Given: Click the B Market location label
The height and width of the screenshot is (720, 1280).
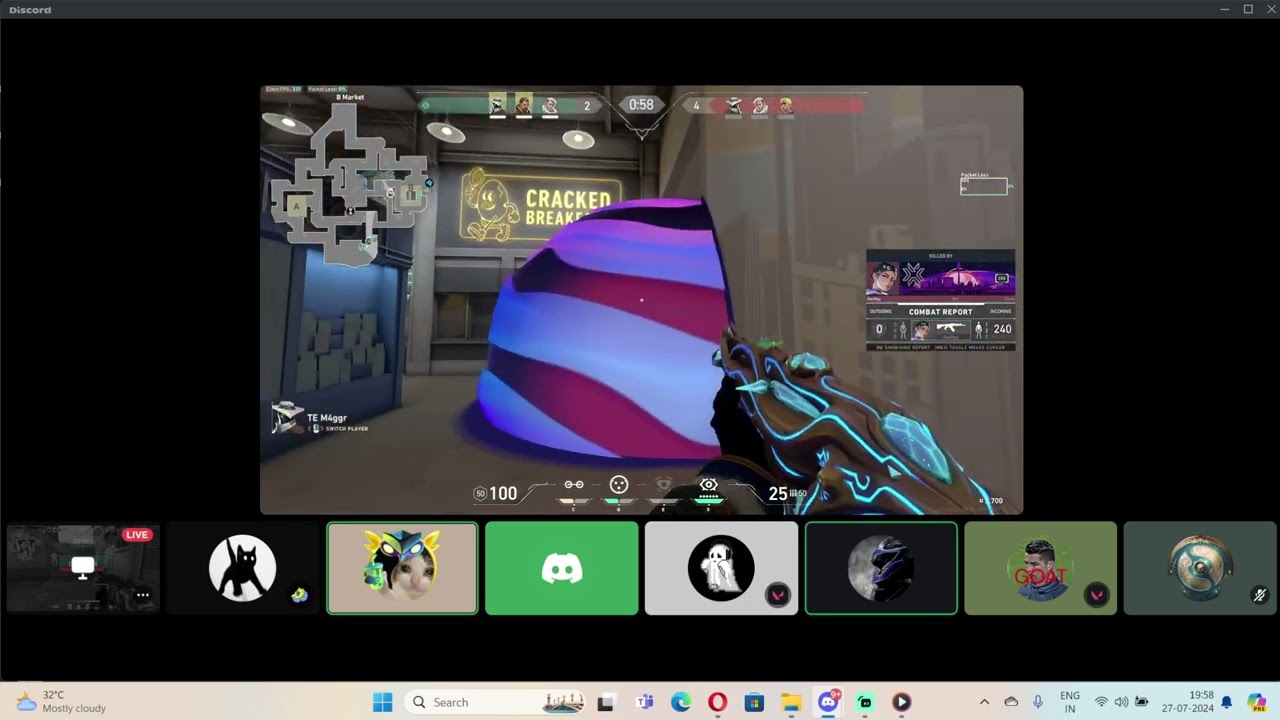Looking at the screenshot, I should click(x=350, y=97).
